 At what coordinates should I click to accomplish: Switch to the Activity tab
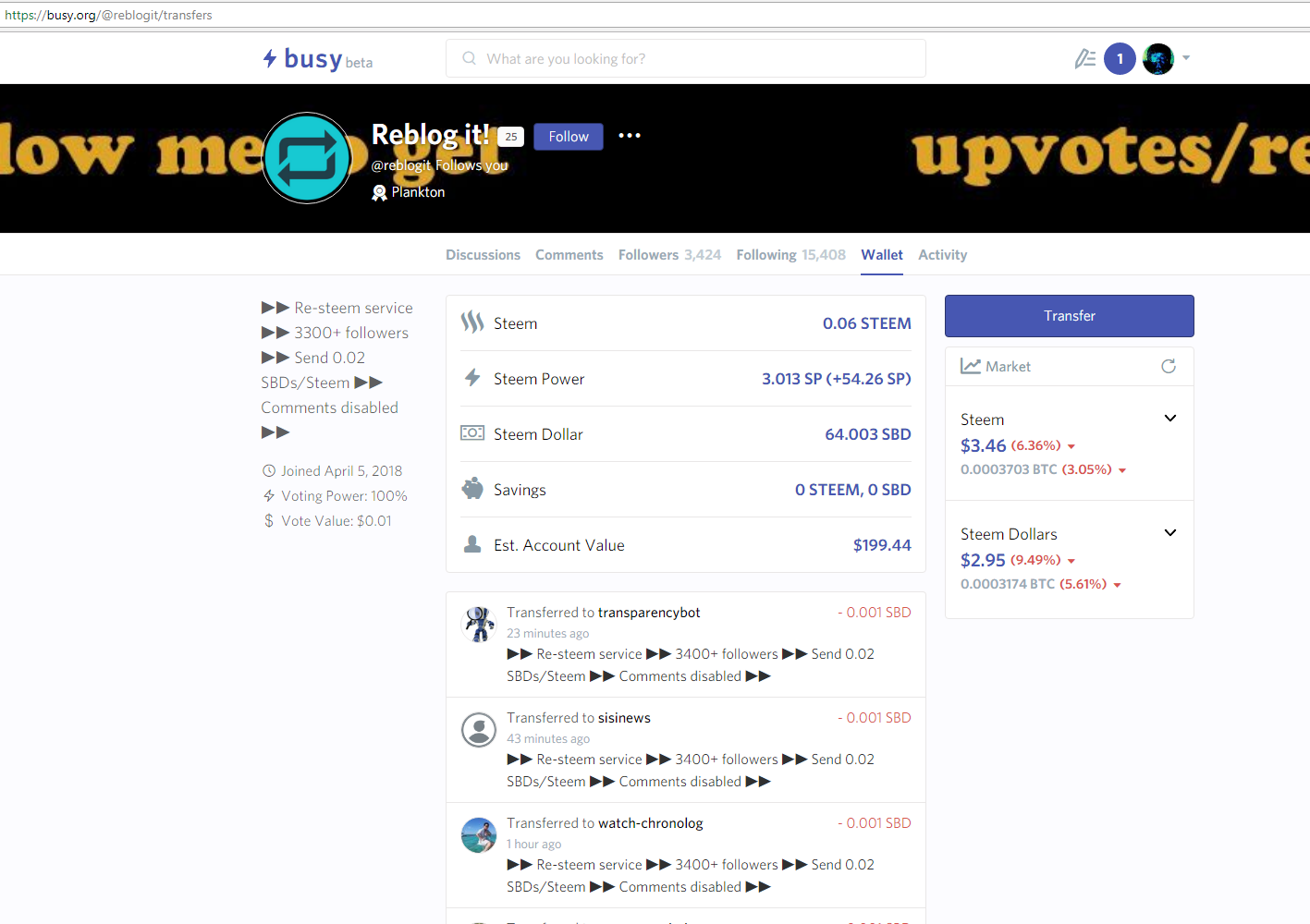(x=943, y=255)
